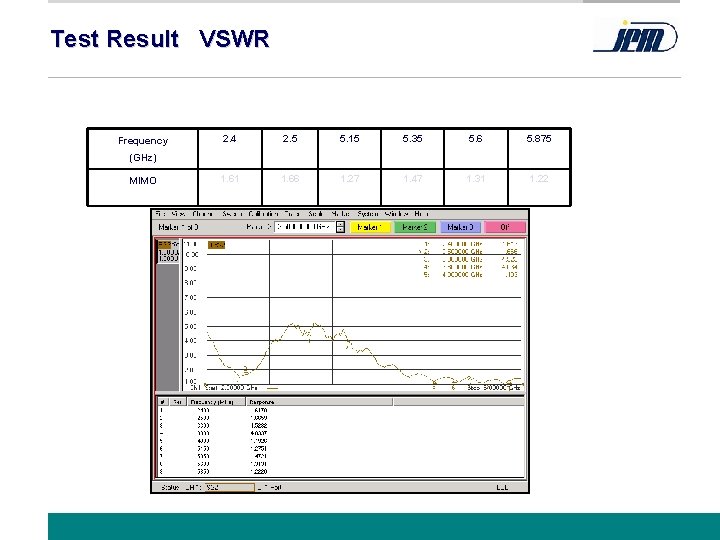The width and height of the screenshot is (720, 540).
Task: Open the Window menu
Action: point(396,214)
